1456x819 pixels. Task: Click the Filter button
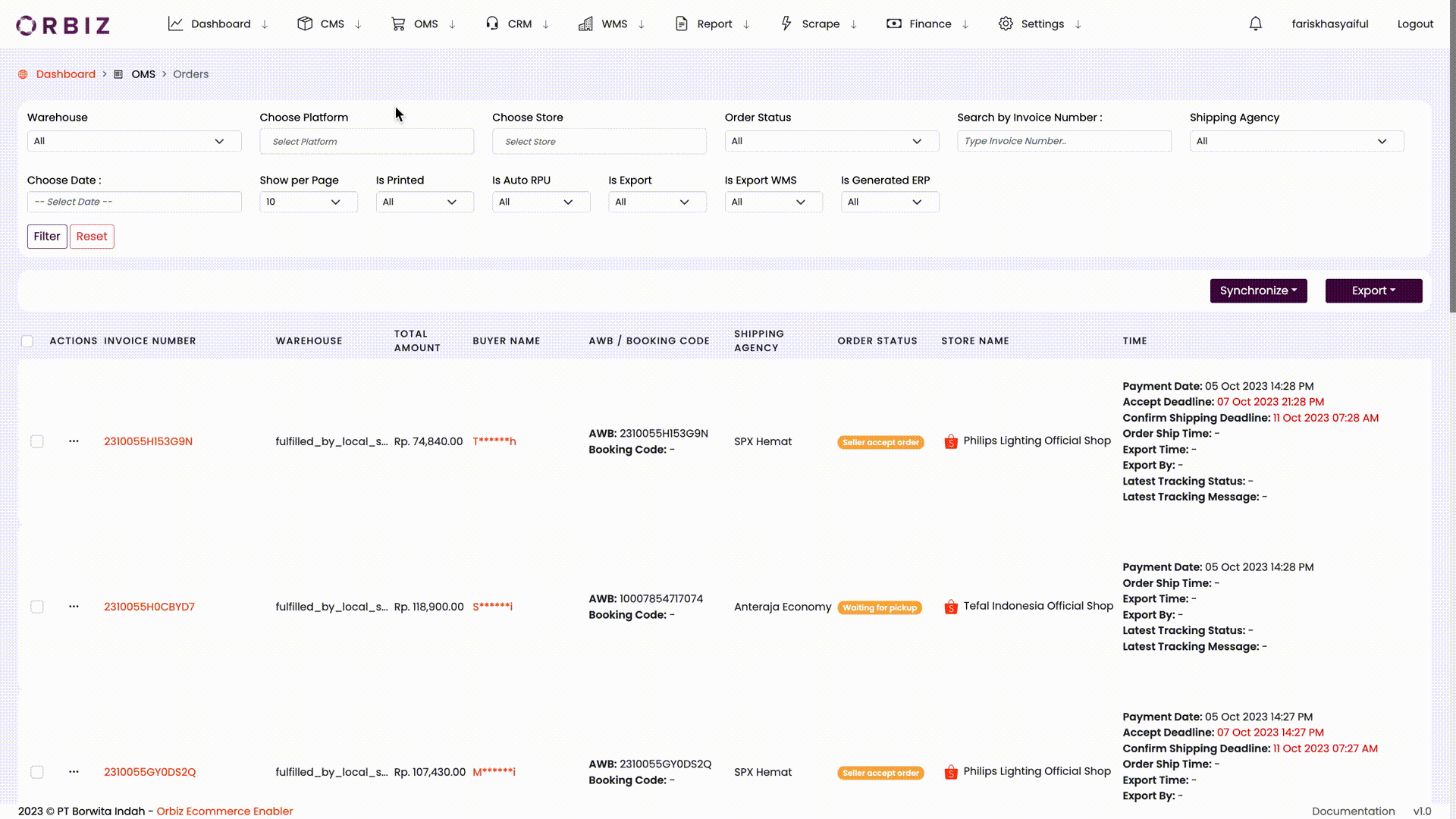click(x=47, y=237)
